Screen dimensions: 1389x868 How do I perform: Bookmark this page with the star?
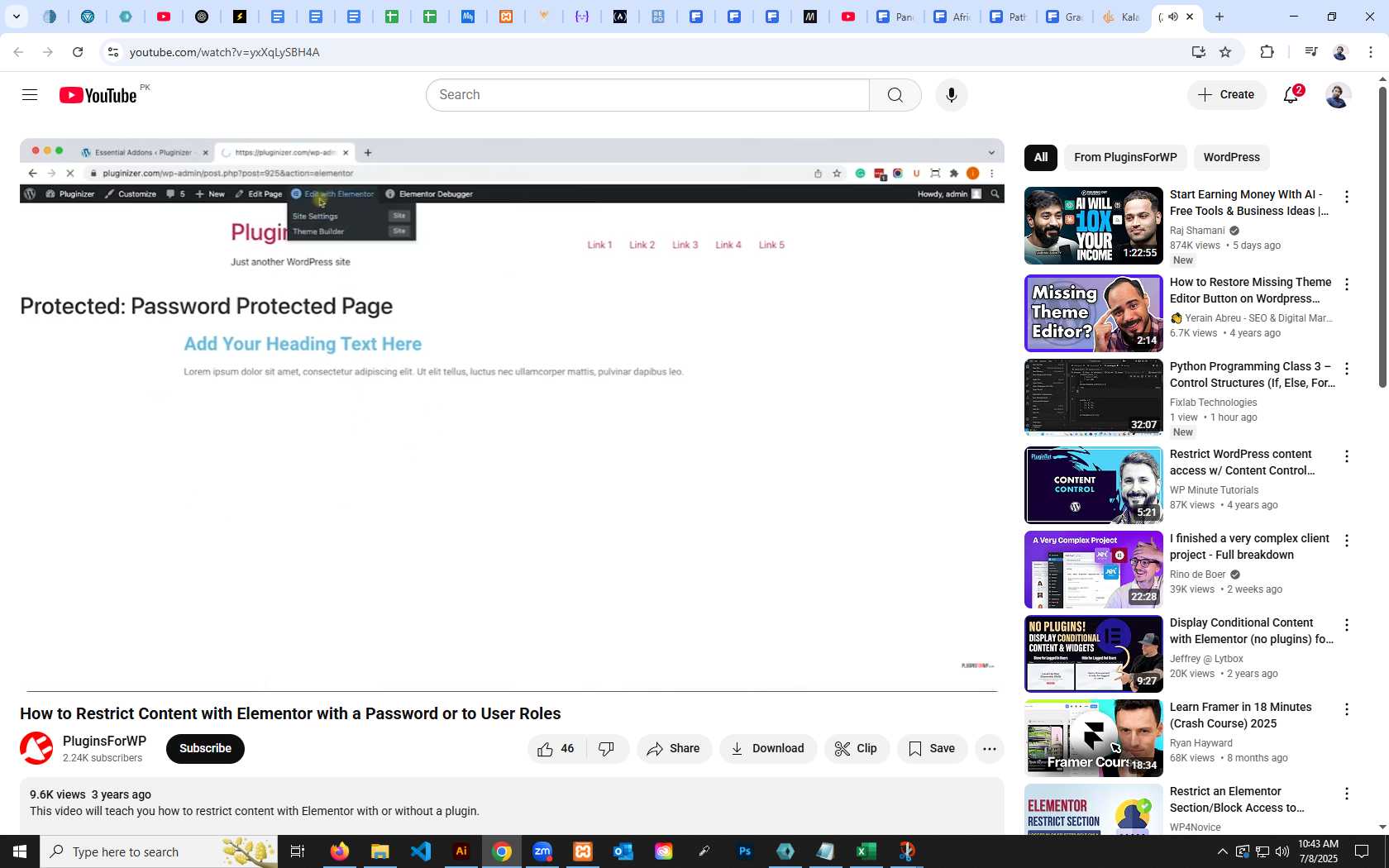1225,52
